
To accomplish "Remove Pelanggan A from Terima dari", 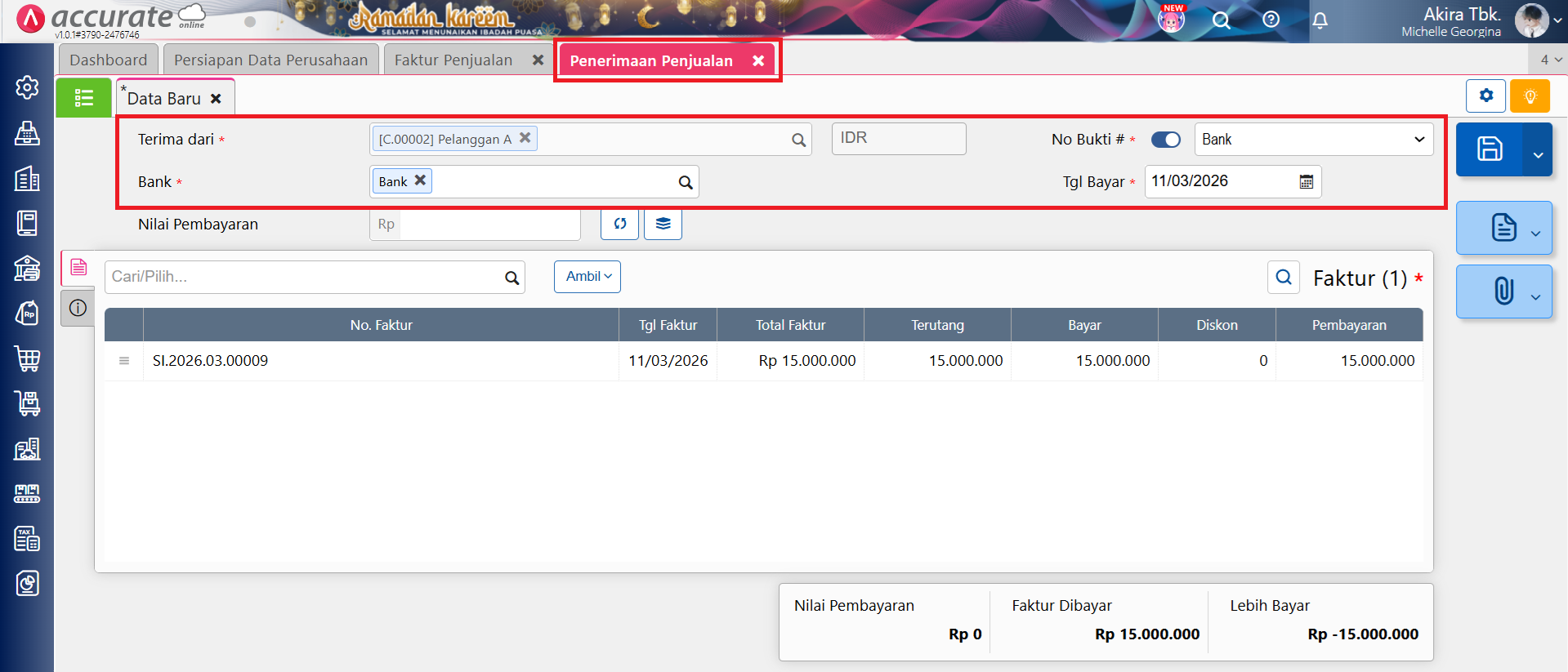I will (525, 138).
